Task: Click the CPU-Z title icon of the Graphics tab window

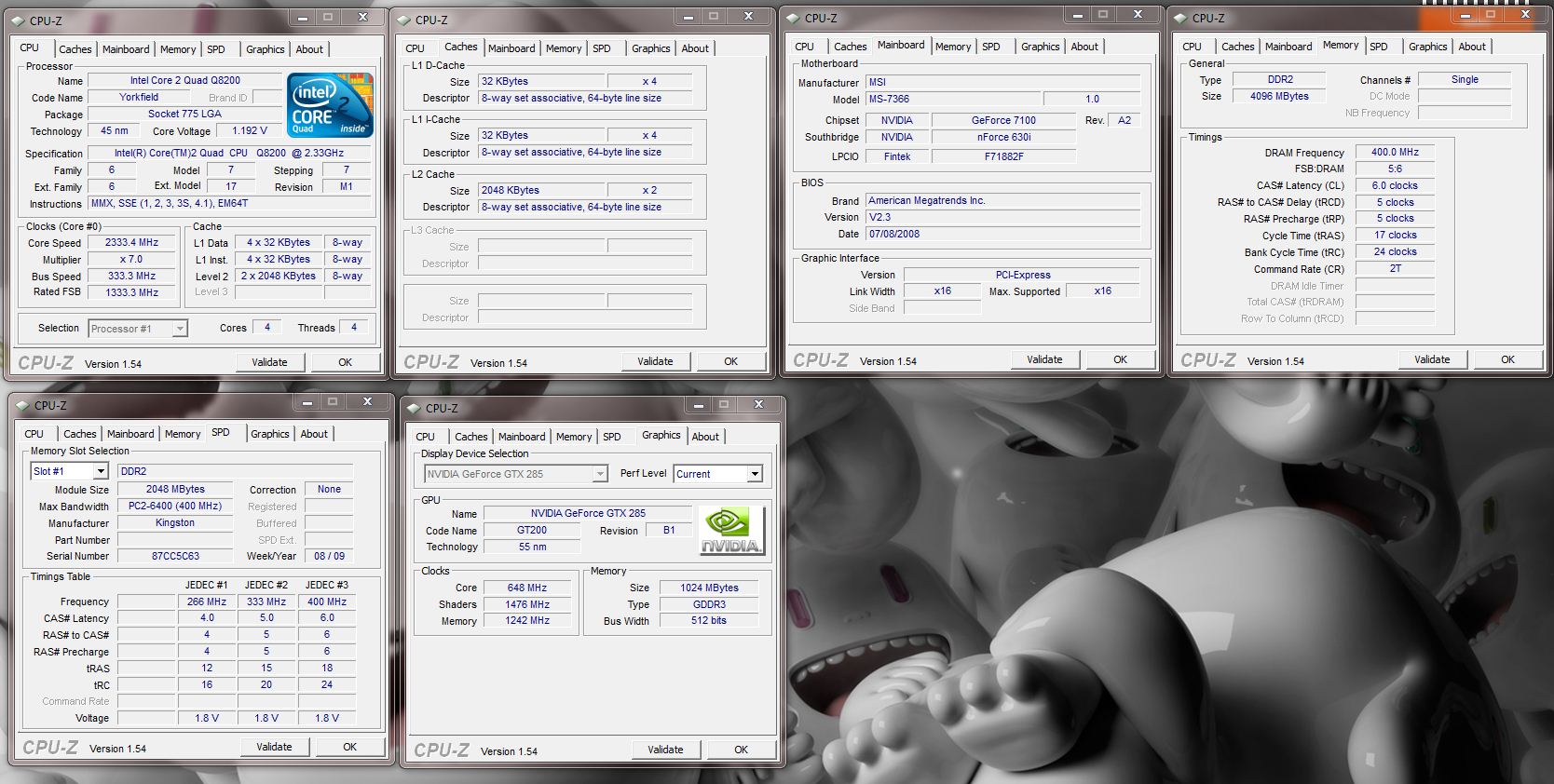Action: coord(413,408)
